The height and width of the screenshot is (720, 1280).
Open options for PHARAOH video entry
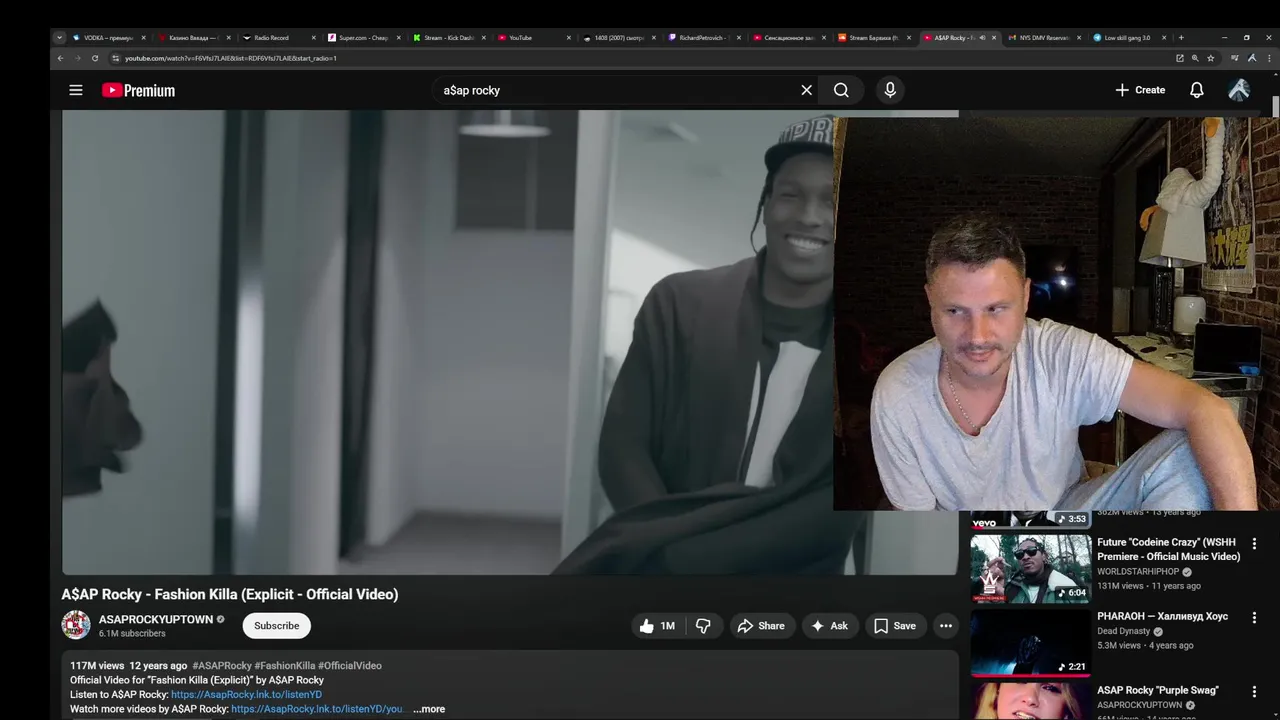tap(1254, 618)
